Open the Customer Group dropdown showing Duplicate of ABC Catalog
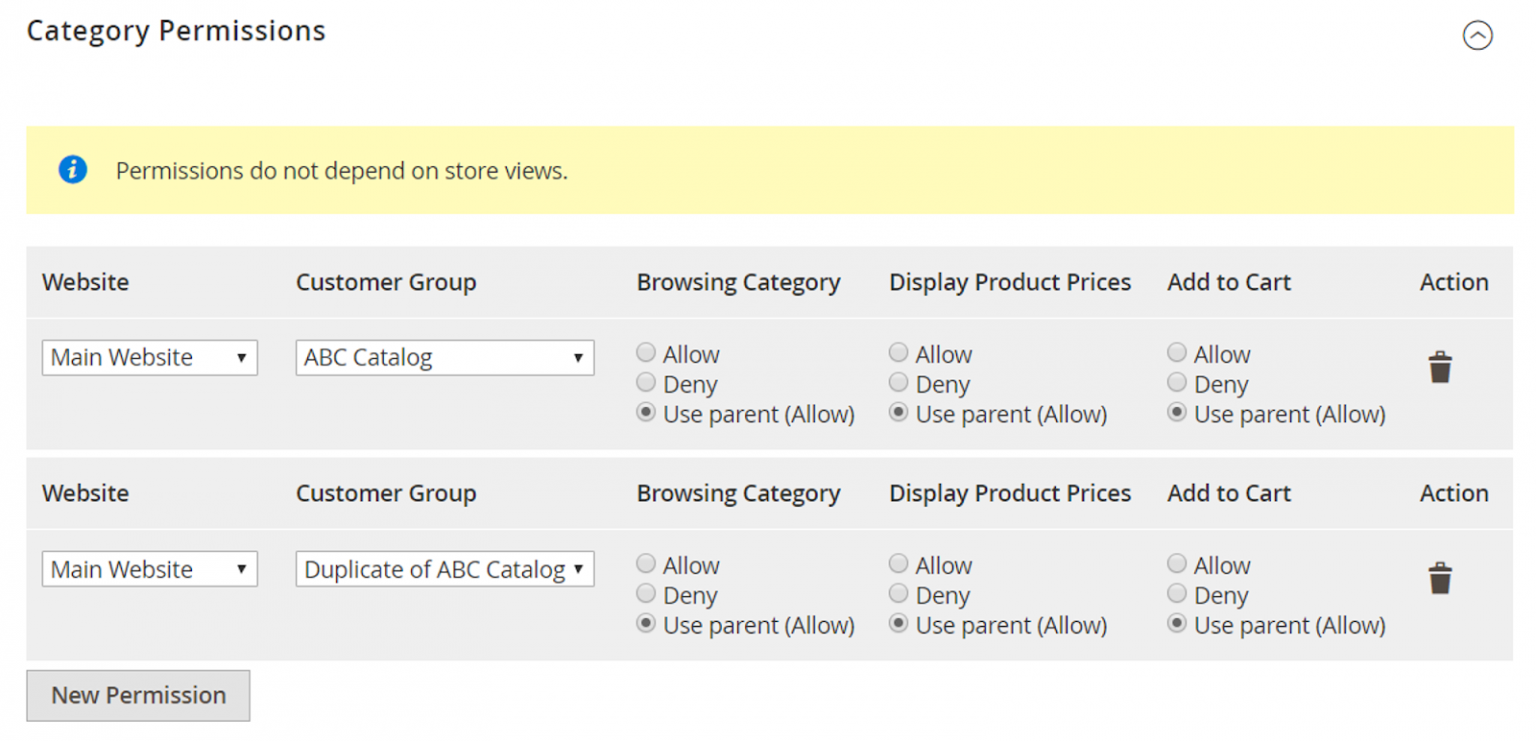The width and height of the screenshot is (1536, 741). (444, 568)
